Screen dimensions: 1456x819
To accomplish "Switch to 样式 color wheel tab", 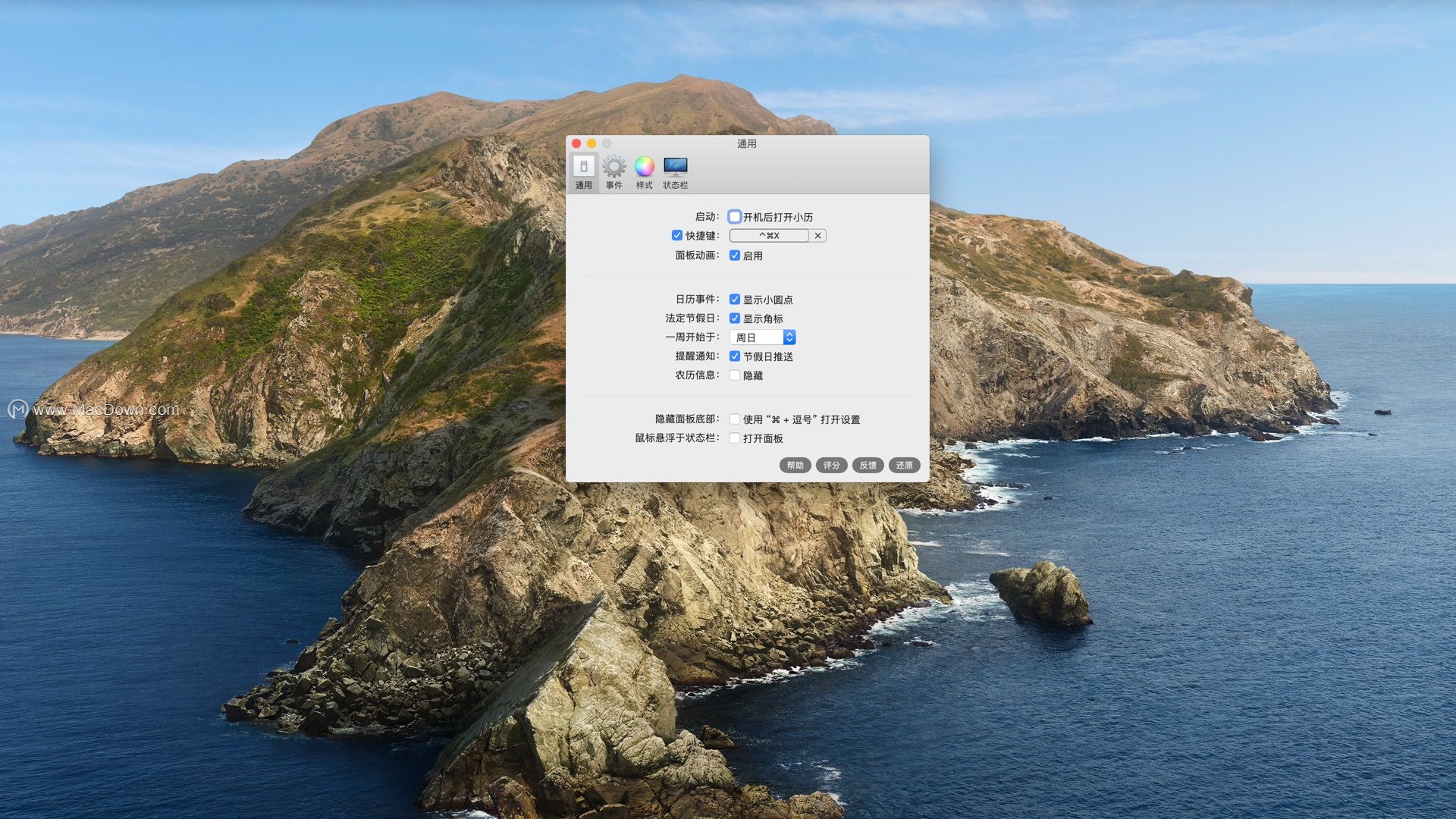I will (x=644, y=171).
